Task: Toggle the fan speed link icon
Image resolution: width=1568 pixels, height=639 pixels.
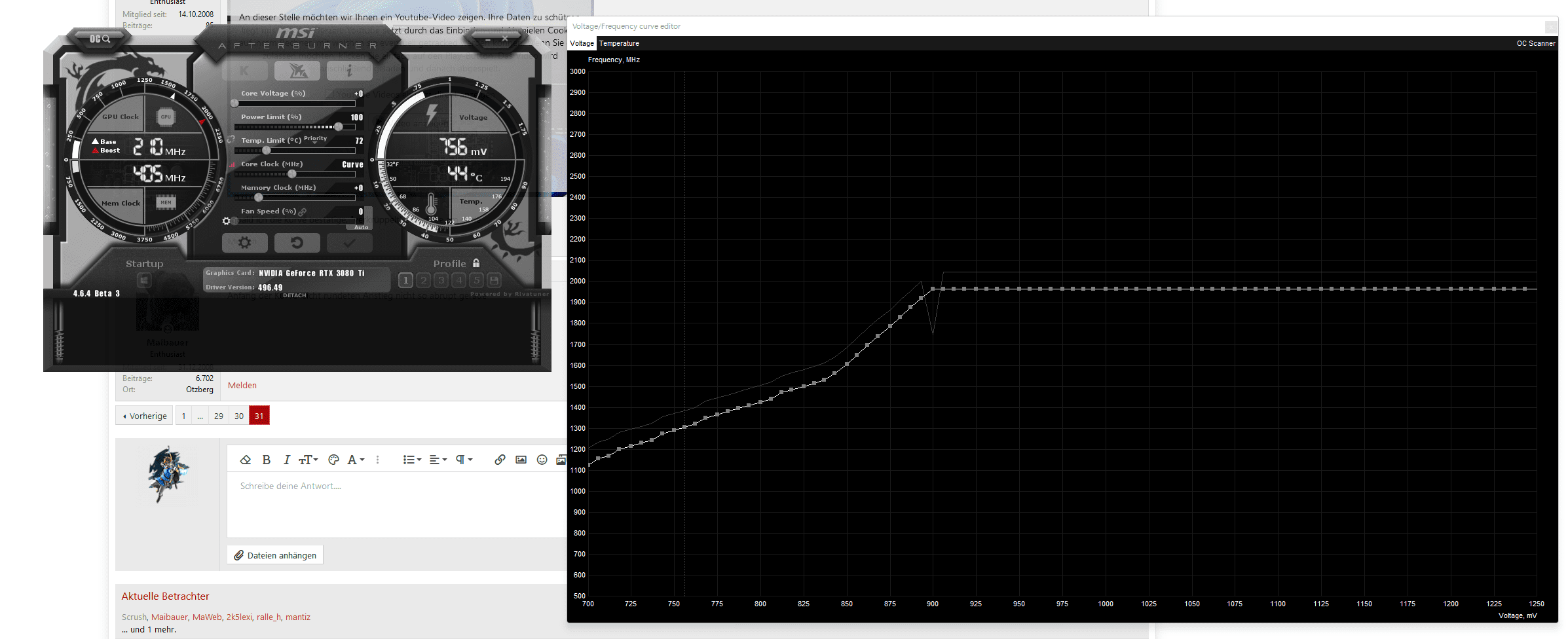Action: 303,211
